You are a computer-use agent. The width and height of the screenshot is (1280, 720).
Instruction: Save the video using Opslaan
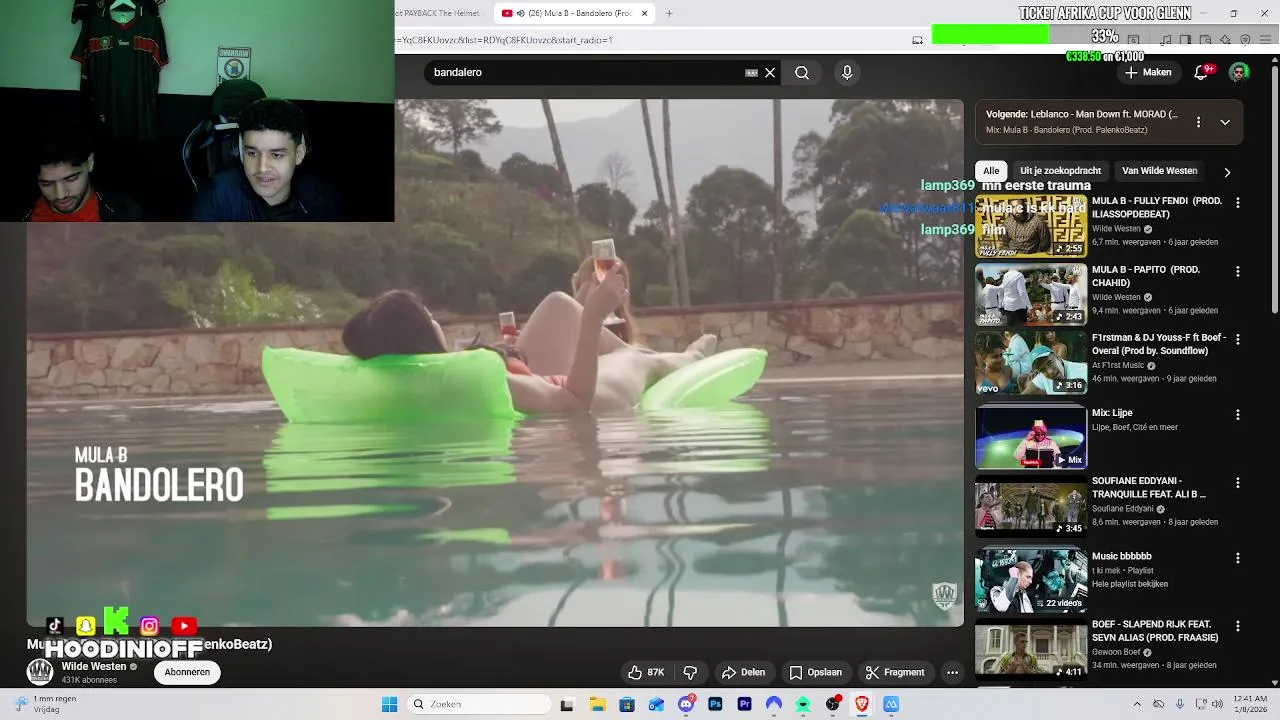[815, 672]
